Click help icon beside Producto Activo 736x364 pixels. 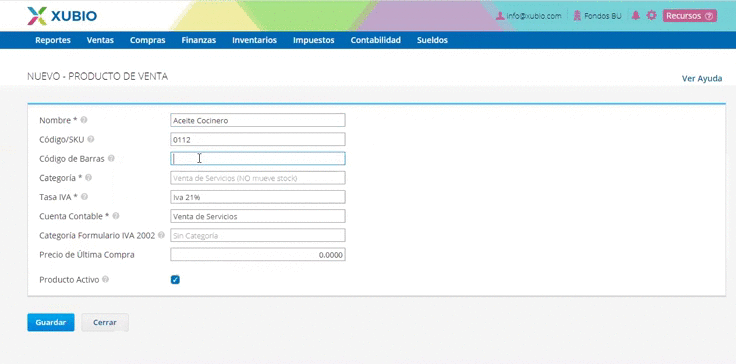[x=106, y=279]
